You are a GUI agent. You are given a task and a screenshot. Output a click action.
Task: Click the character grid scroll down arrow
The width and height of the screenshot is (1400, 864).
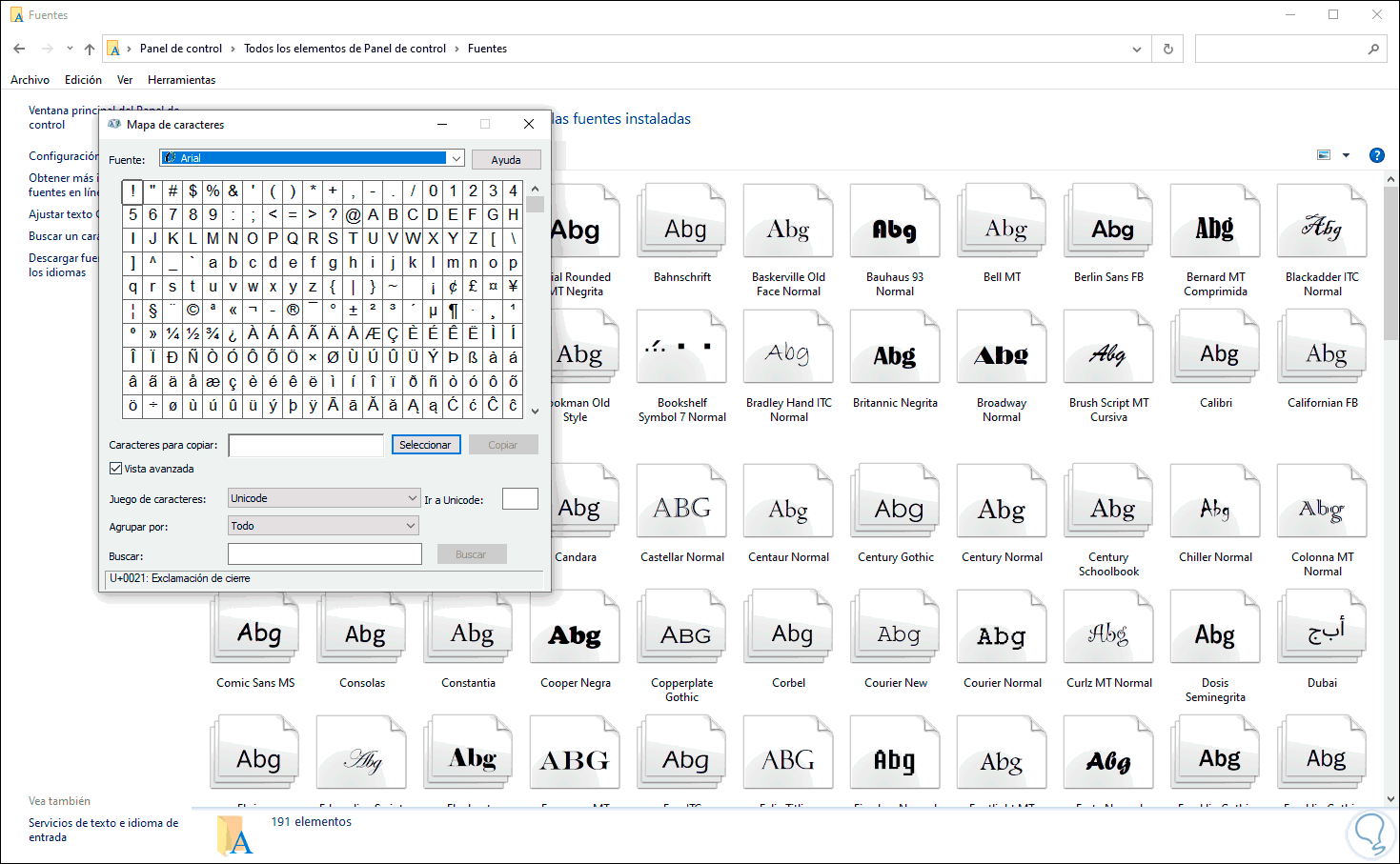[x=535, y=412]
